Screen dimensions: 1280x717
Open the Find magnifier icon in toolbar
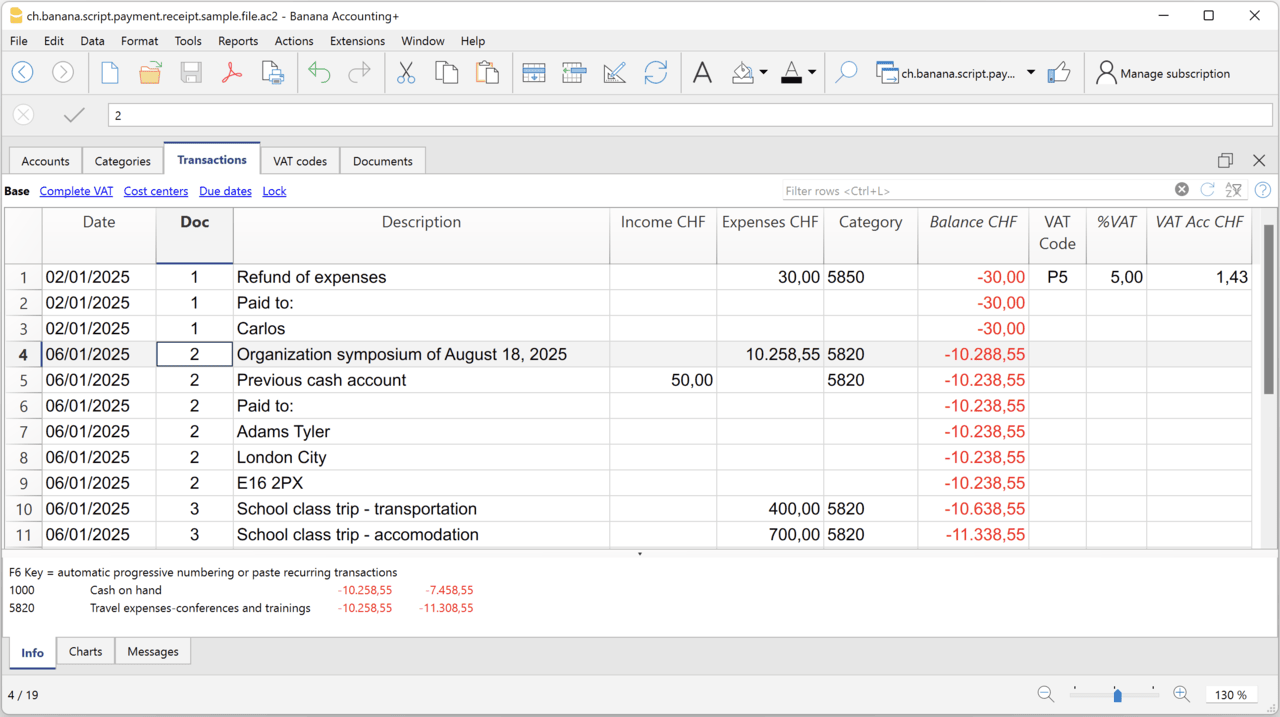coord(846,73)
